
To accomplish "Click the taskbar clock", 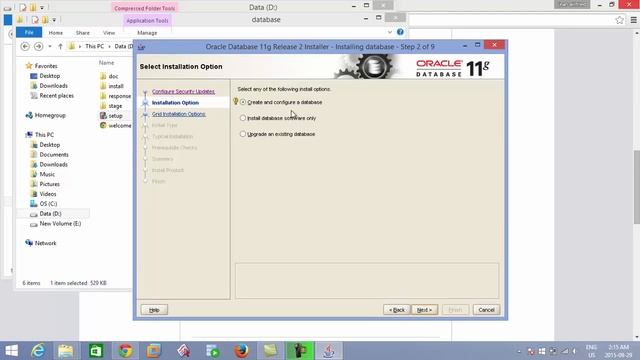I will [619, 351].
